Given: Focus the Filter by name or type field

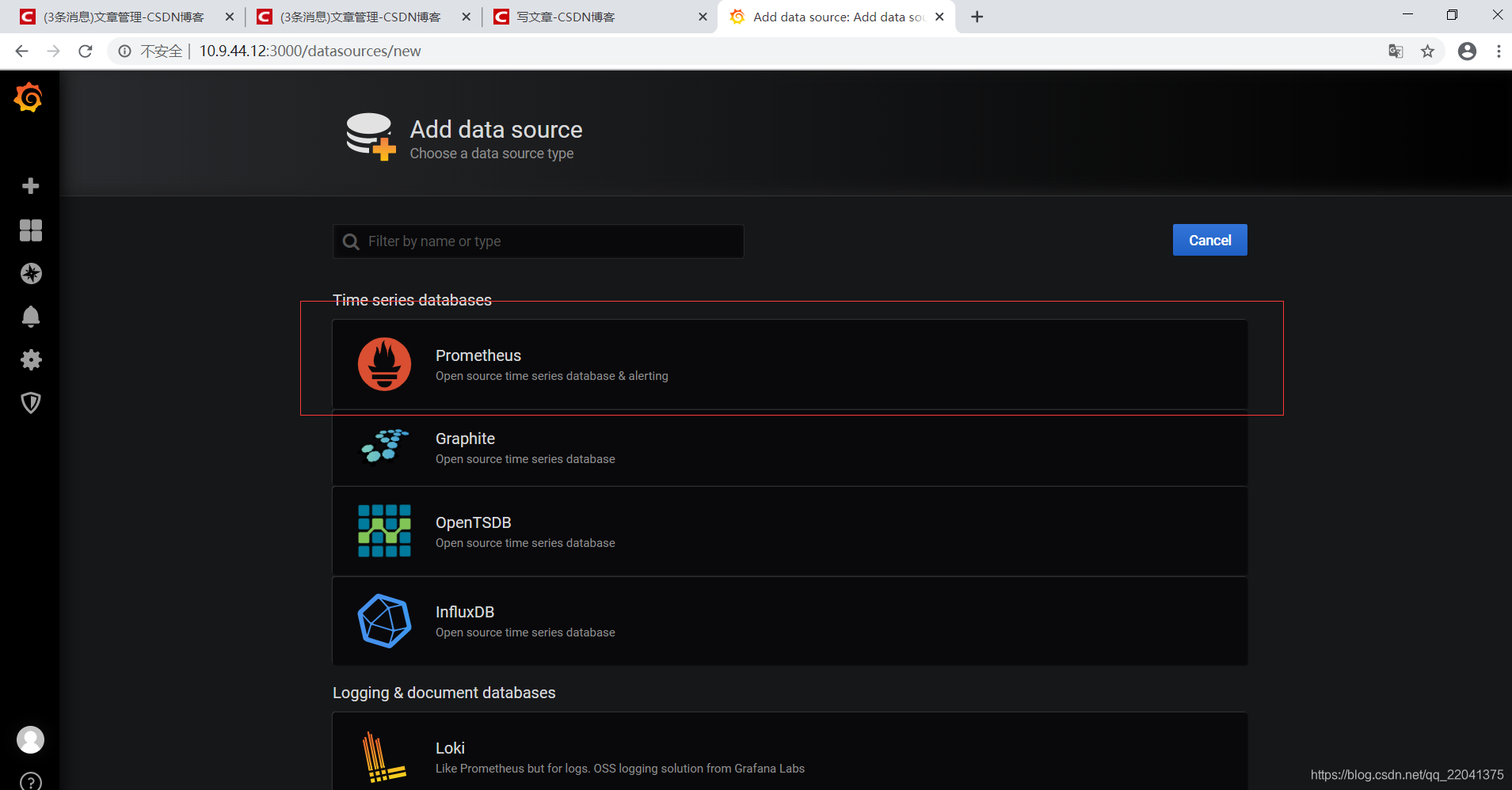Looking at the screenshot, I should click(539, 241).
